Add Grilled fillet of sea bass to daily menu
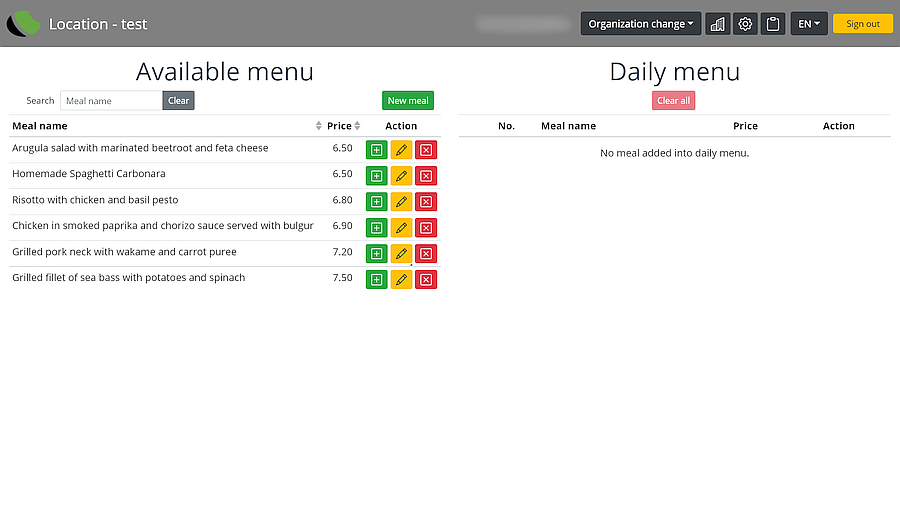900x506 pixels. [x=377, y=279]
